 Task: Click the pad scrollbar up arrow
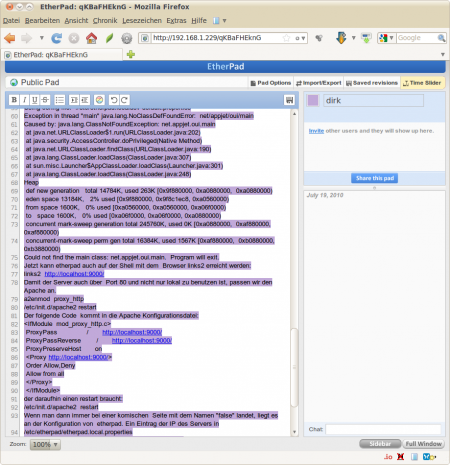pos(294,114)
